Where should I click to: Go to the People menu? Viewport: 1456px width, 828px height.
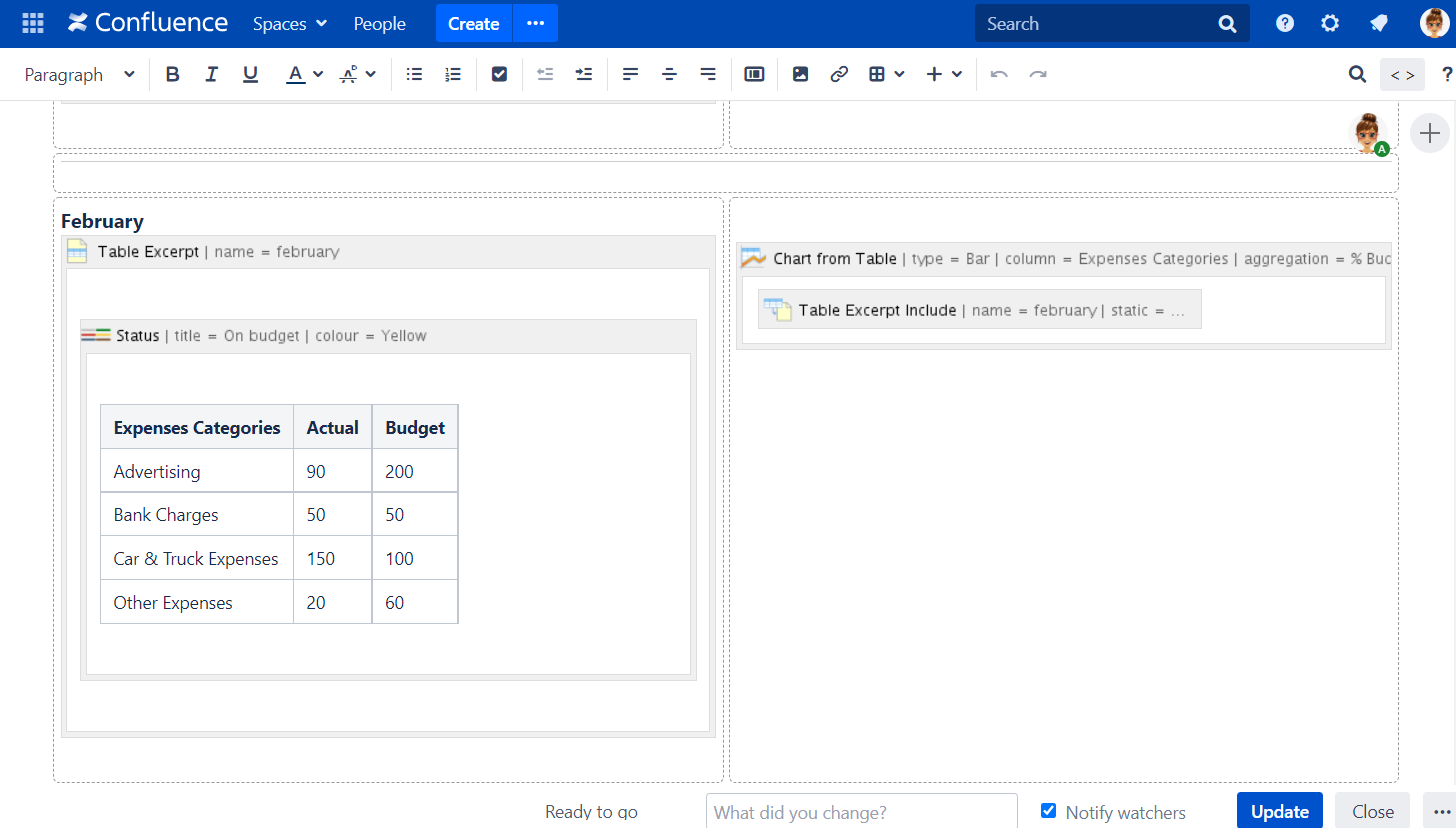(379, 23)
